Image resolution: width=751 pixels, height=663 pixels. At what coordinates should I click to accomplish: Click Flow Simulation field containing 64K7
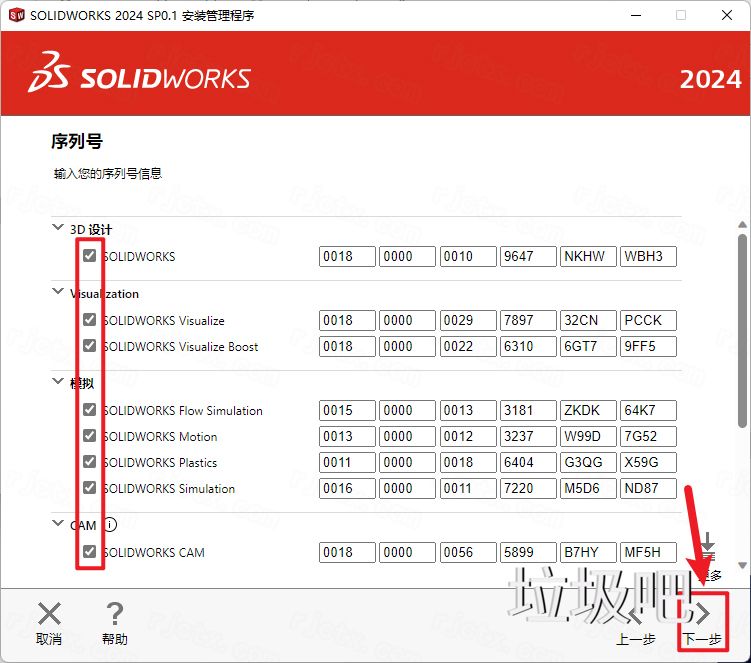648,411
